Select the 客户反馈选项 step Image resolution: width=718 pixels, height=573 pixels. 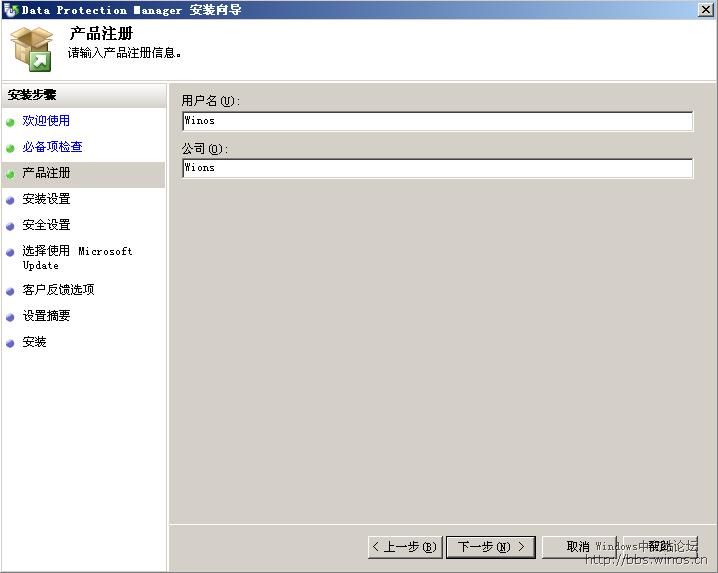tap(58, 290)
